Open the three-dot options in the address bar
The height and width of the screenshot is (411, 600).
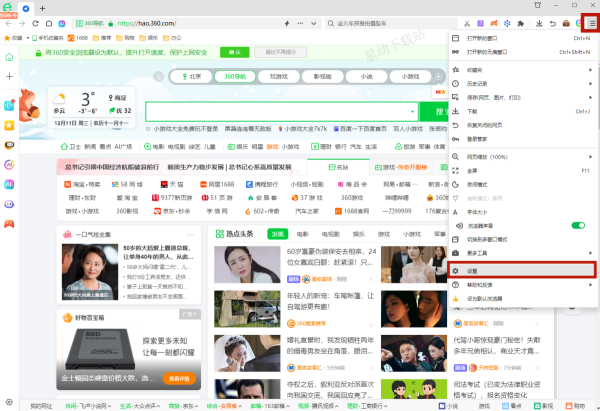pyautogui.click(x=300, y=23)
